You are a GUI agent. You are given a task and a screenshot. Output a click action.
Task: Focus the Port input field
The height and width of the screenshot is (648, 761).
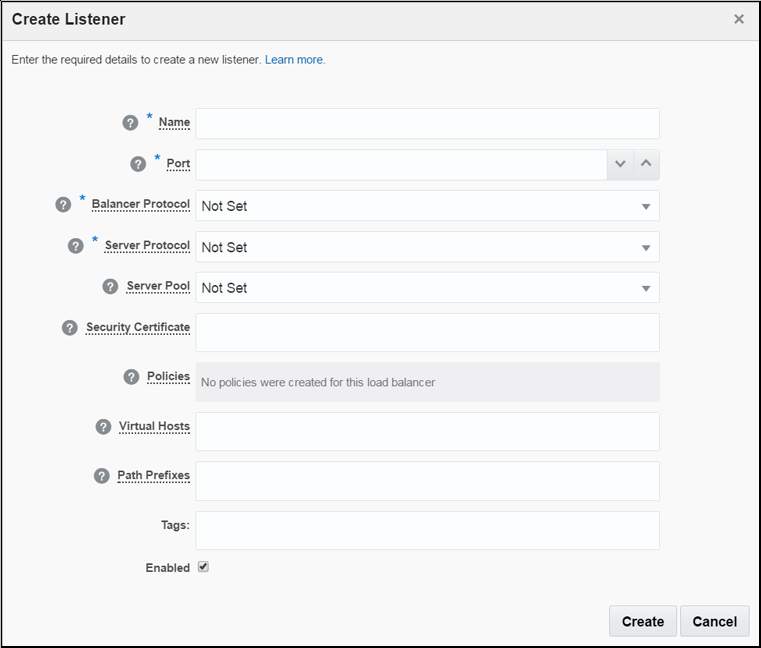pos(401,165)
